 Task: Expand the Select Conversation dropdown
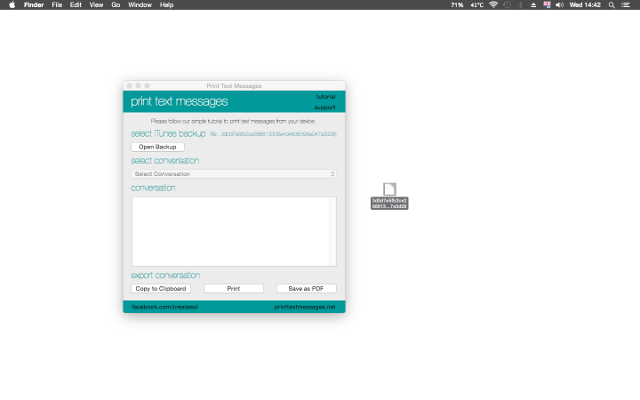233,174
